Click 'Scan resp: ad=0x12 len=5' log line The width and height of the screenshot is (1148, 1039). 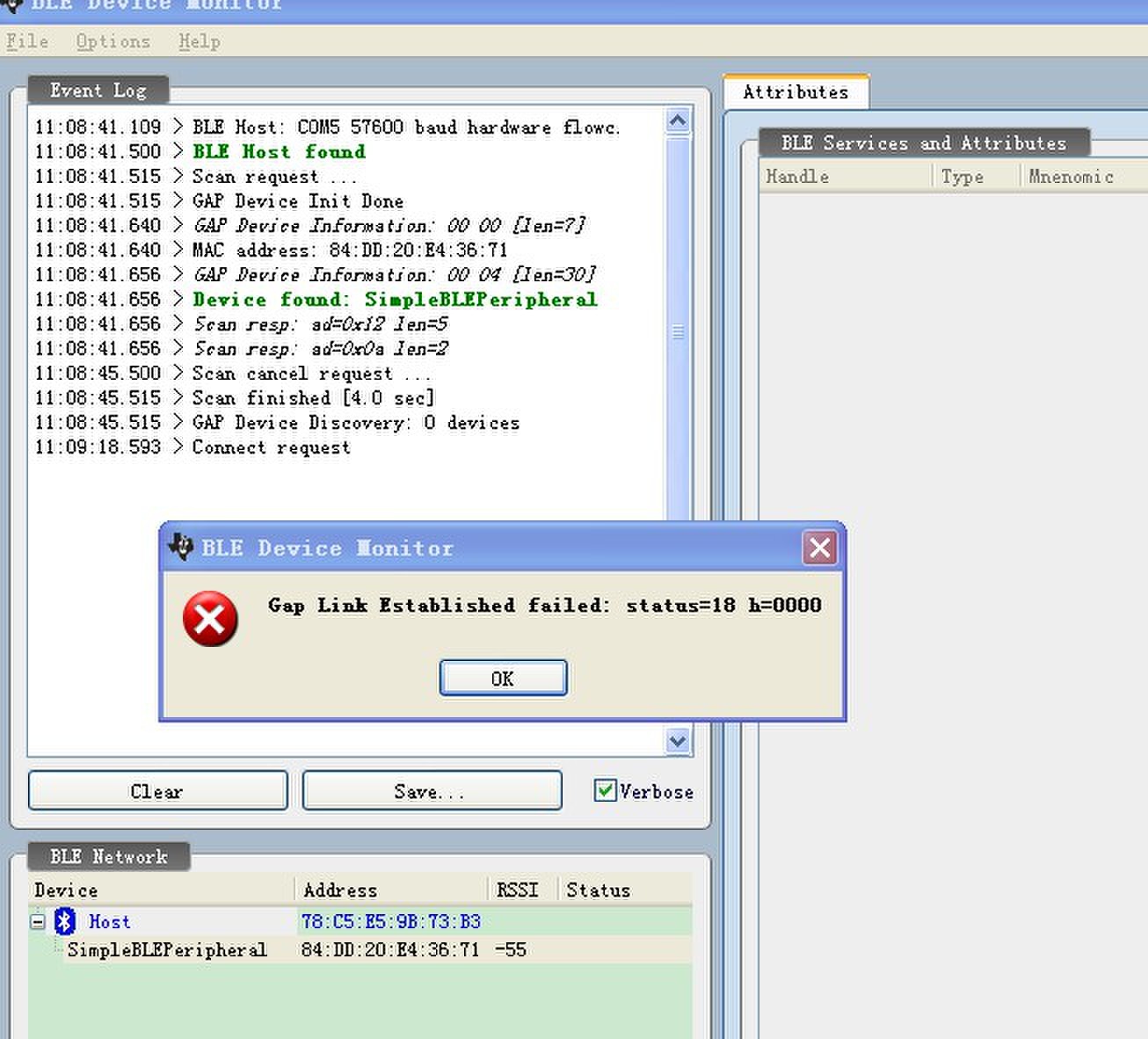click(x=242, y=324)
